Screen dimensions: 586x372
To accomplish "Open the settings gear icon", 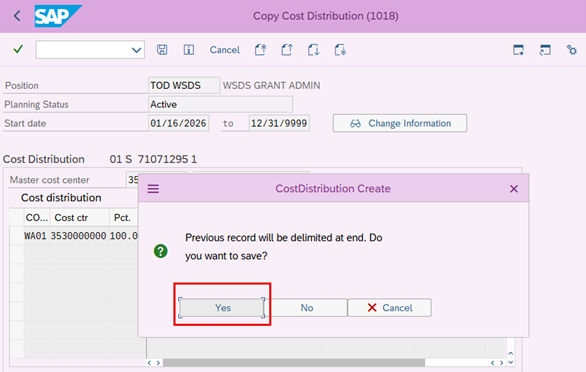I will coord(571,50).
